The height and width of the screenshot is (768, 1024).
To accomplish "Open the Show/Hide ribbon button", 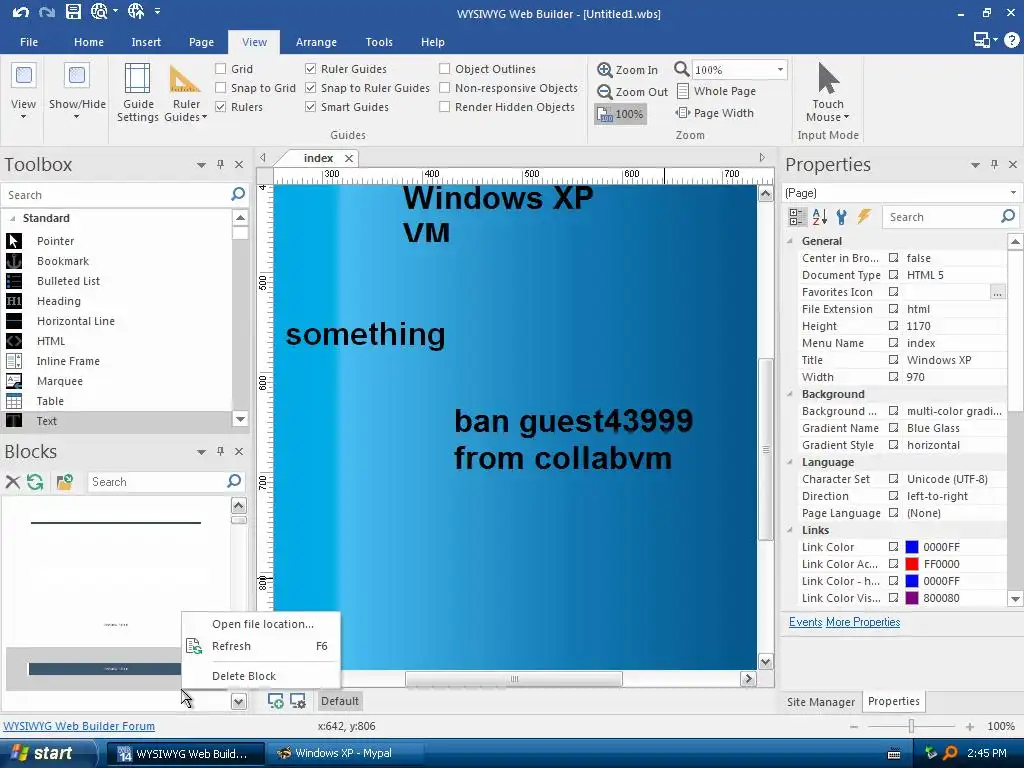I will (x=77, y=91).
